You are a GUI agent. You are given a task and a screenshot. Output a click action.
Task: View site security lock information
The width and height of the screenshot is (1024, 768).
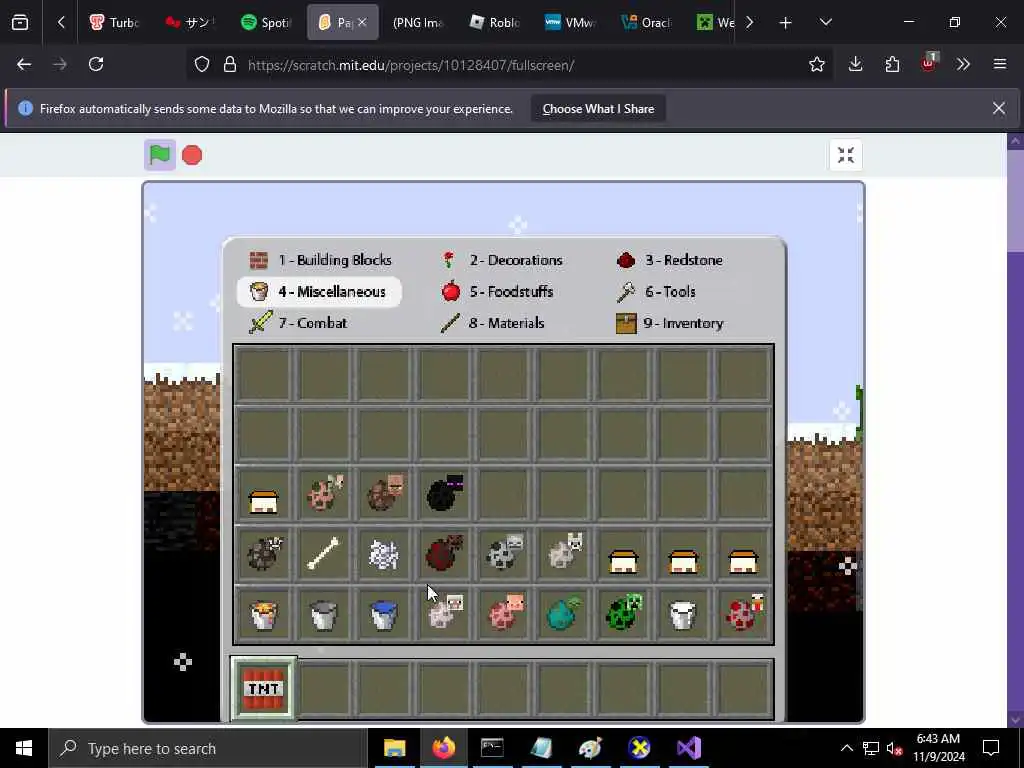pyautogui.click(x=230, y=65)
